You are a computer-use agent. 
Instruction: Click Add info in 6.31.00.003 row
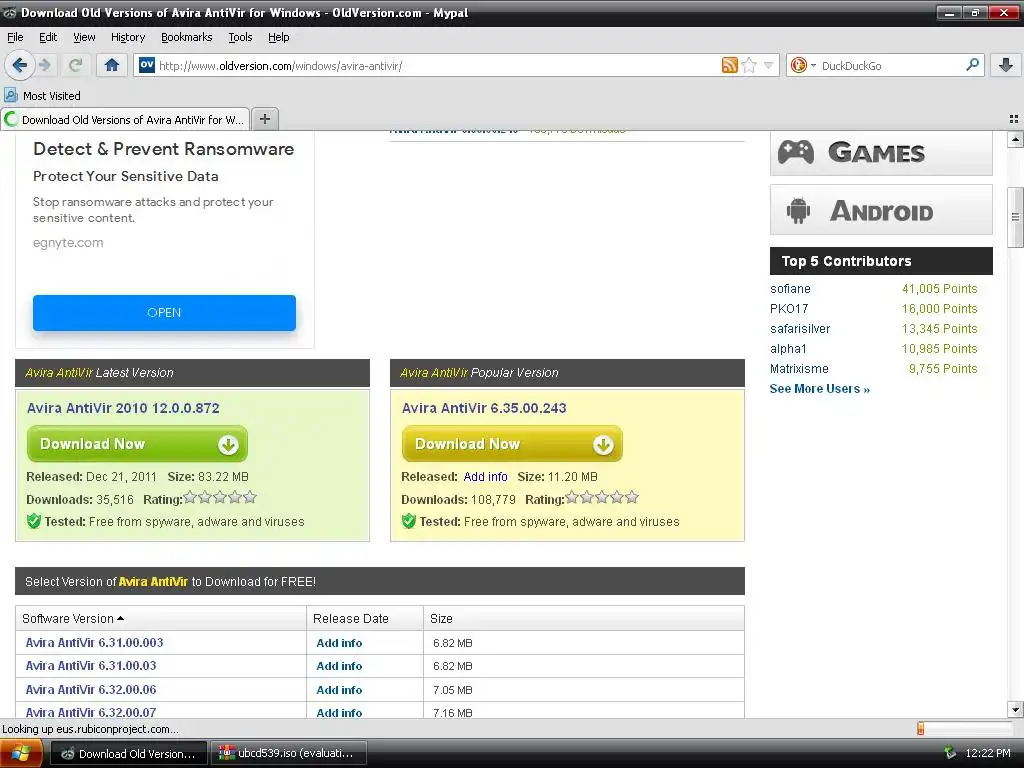tap(339, 643)
